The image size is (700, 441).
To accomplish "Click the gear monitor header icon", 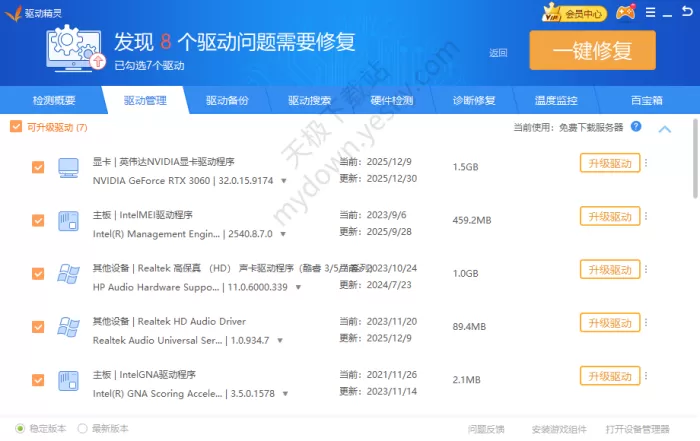I will point(75,49).
